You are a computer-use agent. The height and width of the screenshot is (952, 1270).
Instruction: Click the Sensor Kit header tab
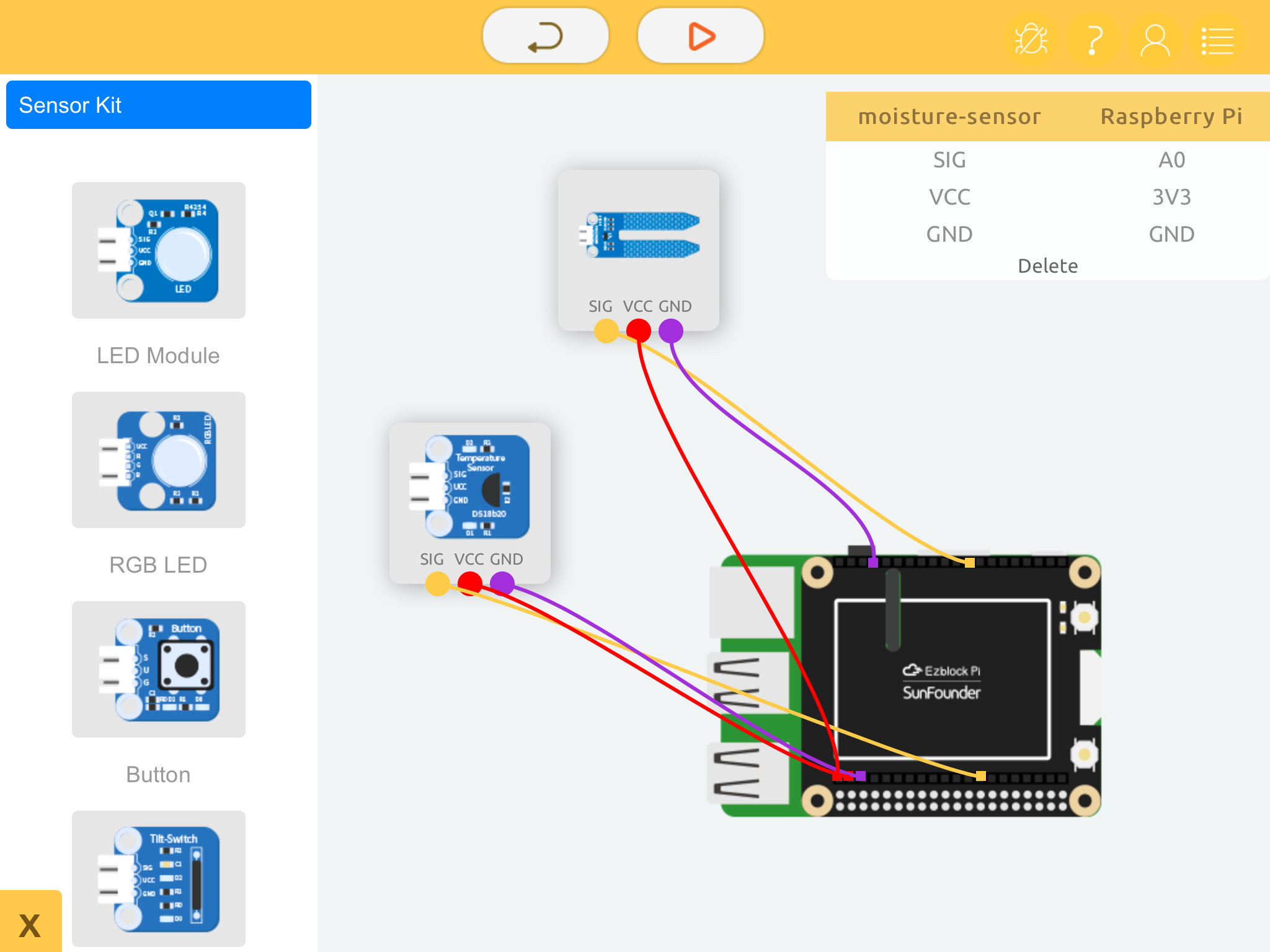(159, 105)
